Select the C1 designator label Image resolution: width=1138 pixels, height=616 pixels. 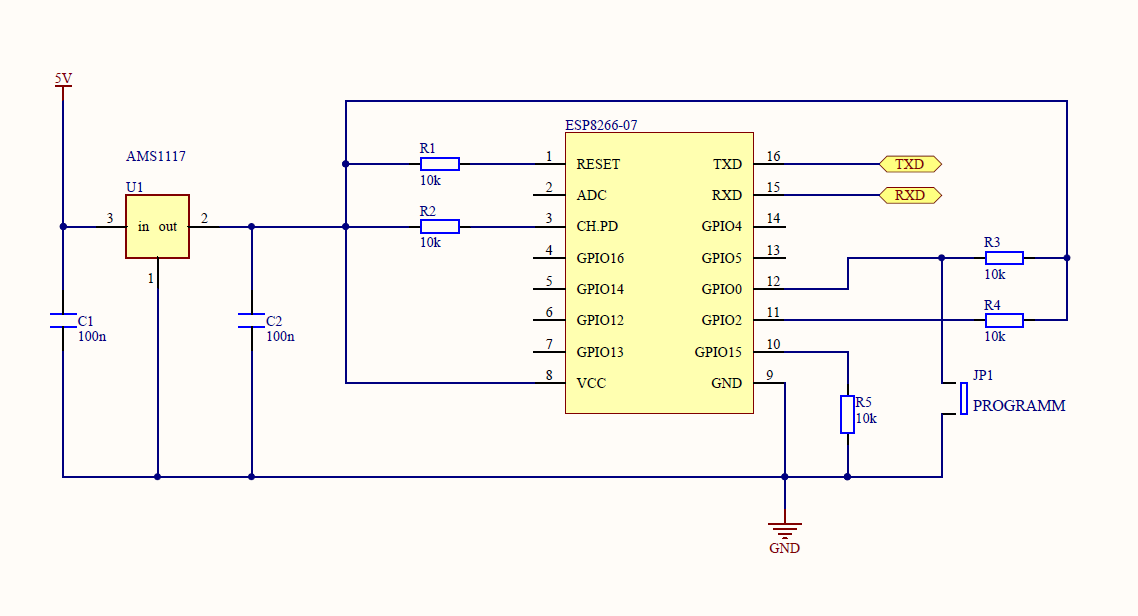point(86,321)
